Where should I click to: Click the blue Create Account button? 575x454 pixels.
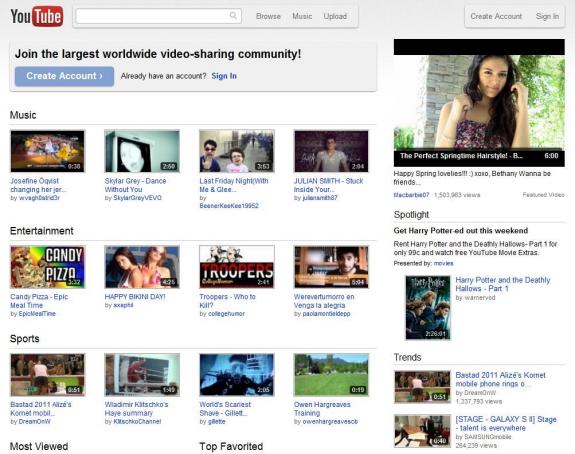(64, 76)
